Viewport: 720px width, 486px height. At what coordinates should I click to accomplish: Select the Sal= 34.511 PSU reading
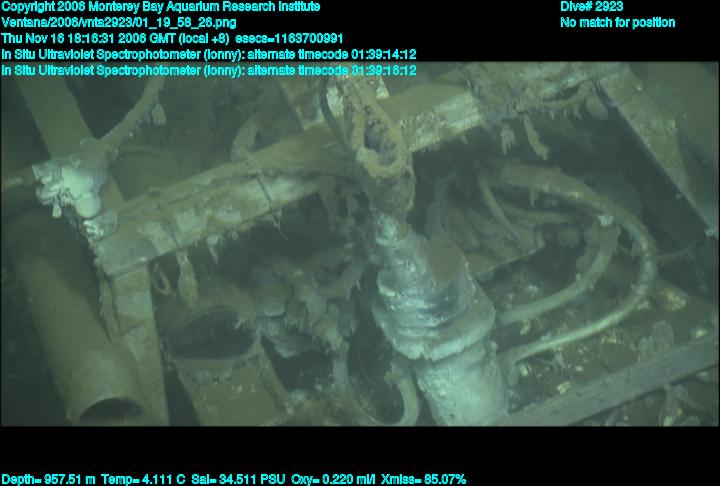(x=238, y=479)
